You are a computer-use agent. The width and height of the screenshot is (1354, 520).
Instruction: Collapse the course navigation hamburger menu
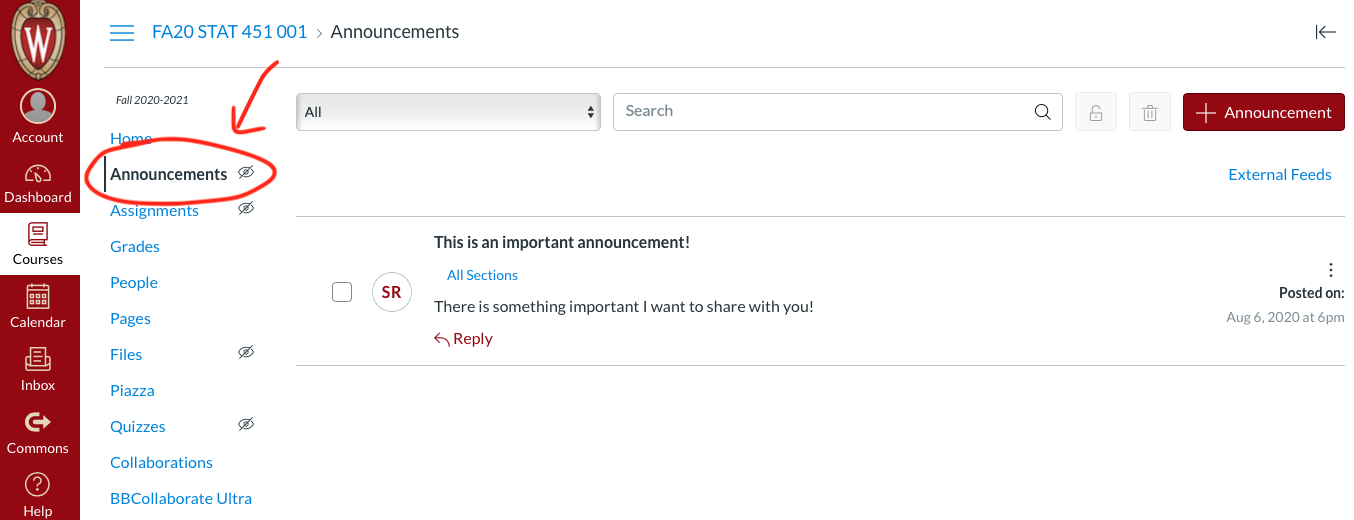pyautogui.click(x=122, y=33)
